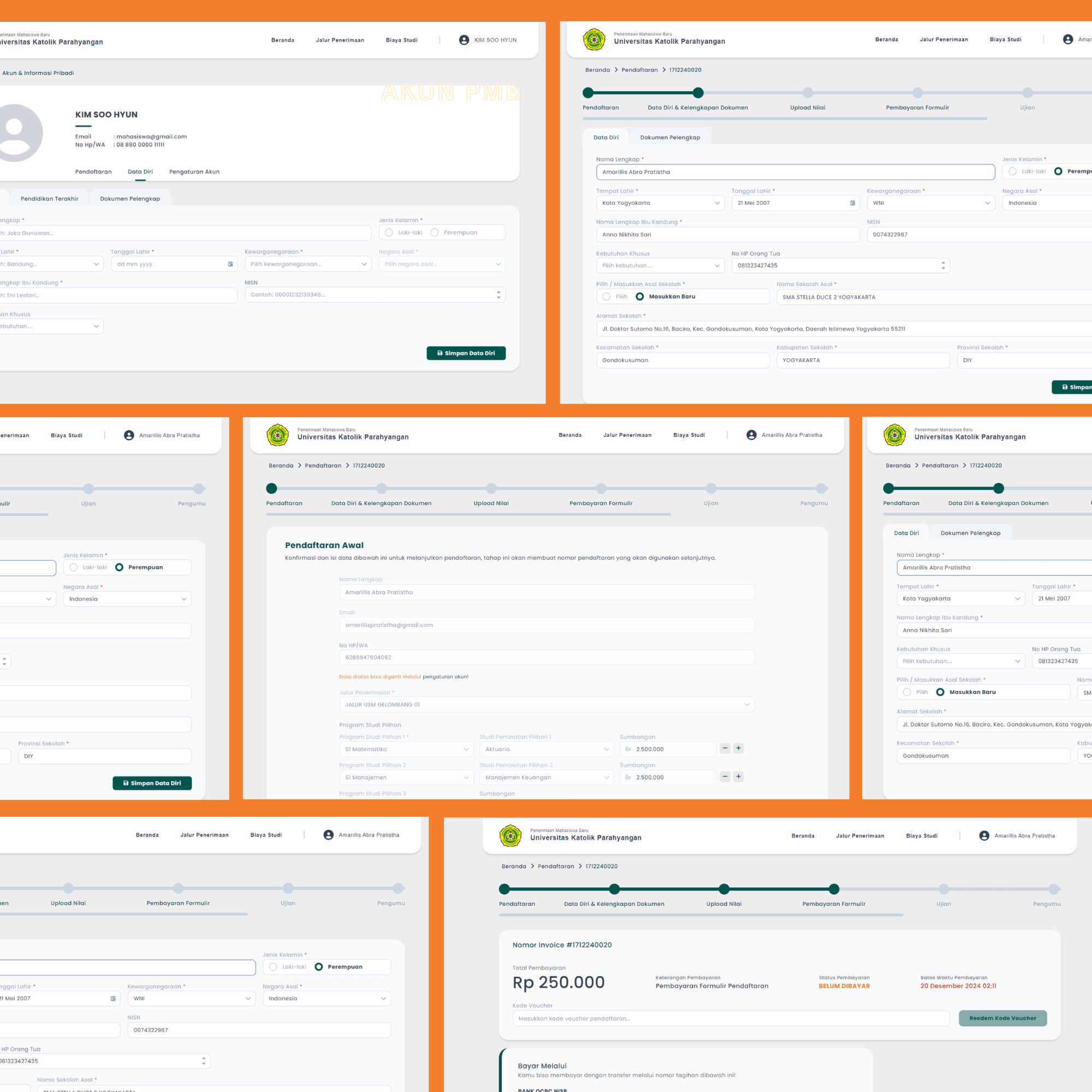Image resolution: width=1092 pixels, height=1092 pixels.
Task: Click navbar Beranda in the Pendaftaran Awal window
Action: tap(569, 435)
